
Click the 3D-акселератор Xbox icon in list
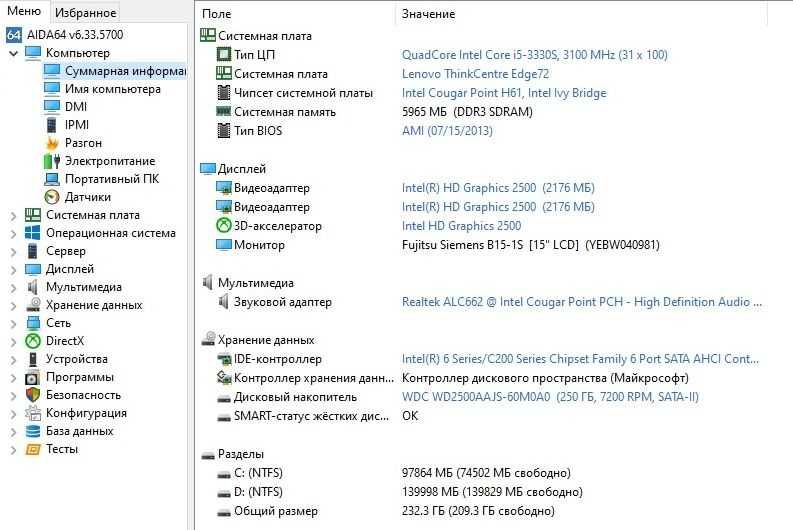click(x=224, y=226)
